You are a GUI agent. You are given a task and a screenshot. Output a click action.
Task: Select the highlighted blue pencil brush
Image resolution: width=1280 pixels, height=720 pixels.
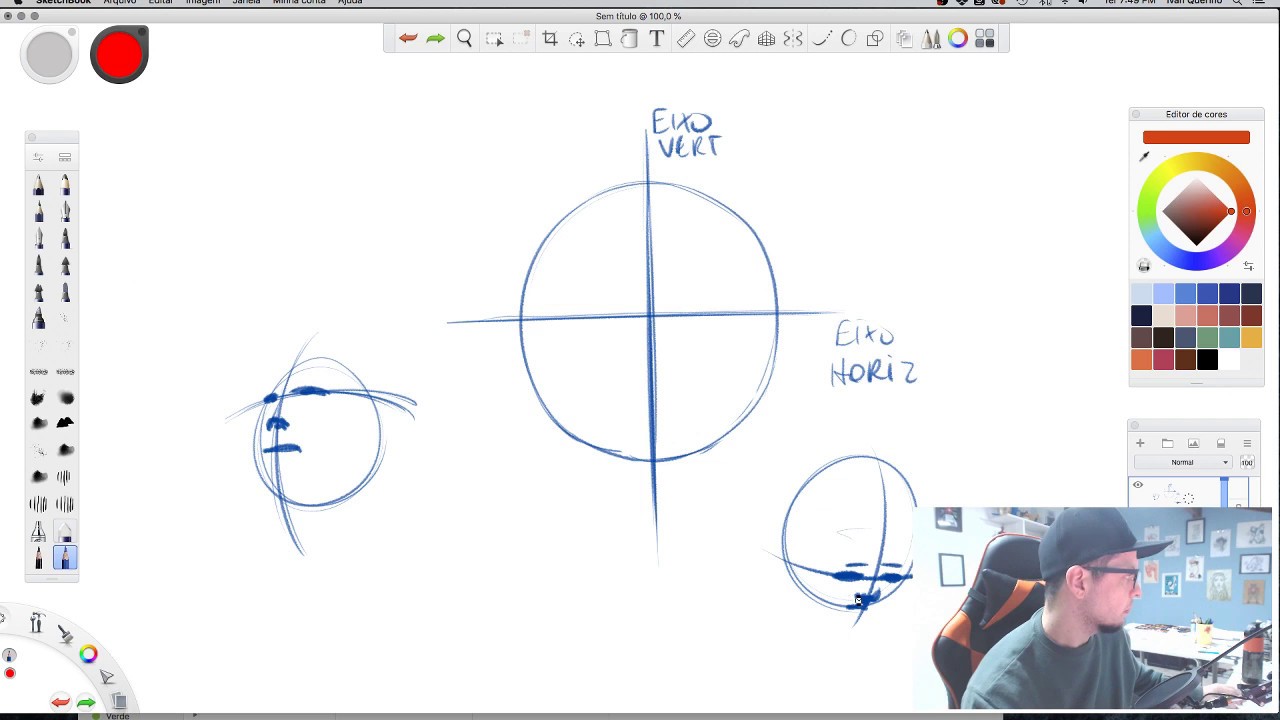(x=65, y=558)
